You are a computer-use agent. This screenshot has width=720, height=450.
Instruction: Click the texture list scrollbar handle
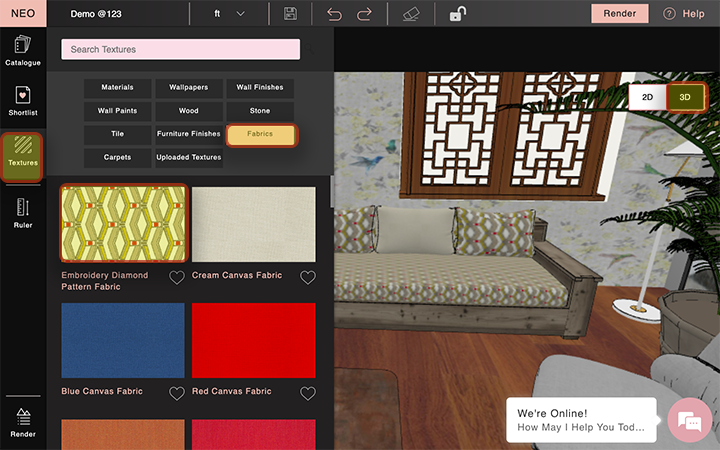pos(332,191)
